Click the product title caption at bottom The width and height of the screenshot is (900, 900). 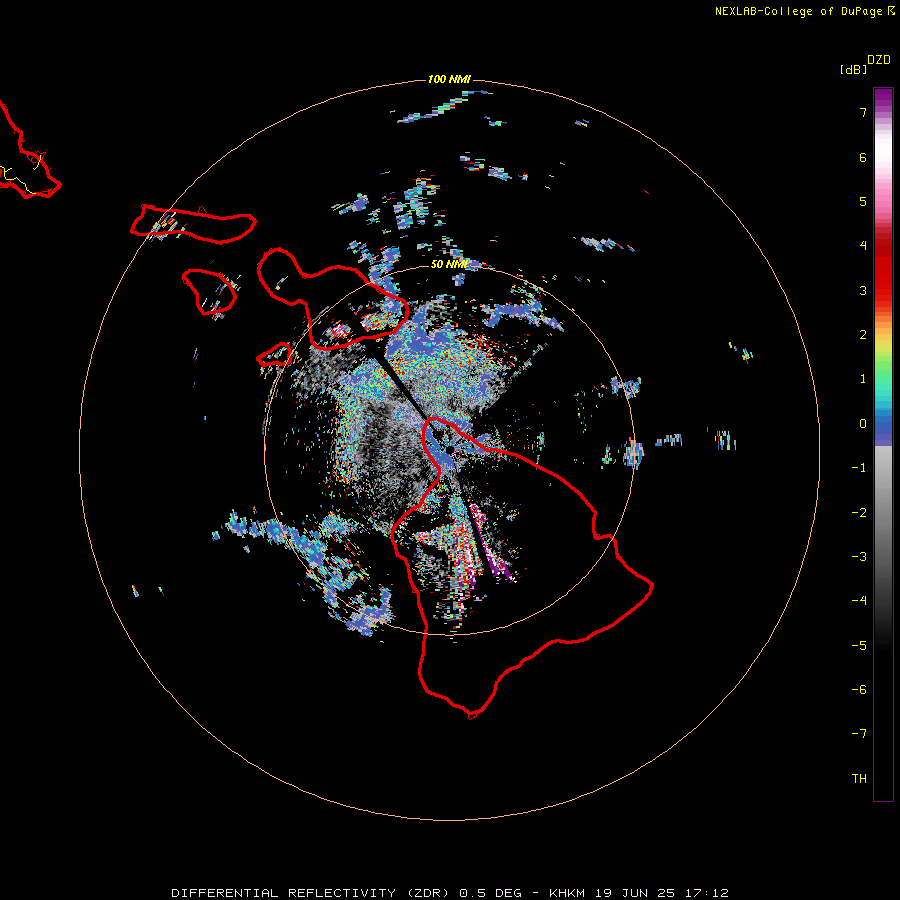click(450, 893)
